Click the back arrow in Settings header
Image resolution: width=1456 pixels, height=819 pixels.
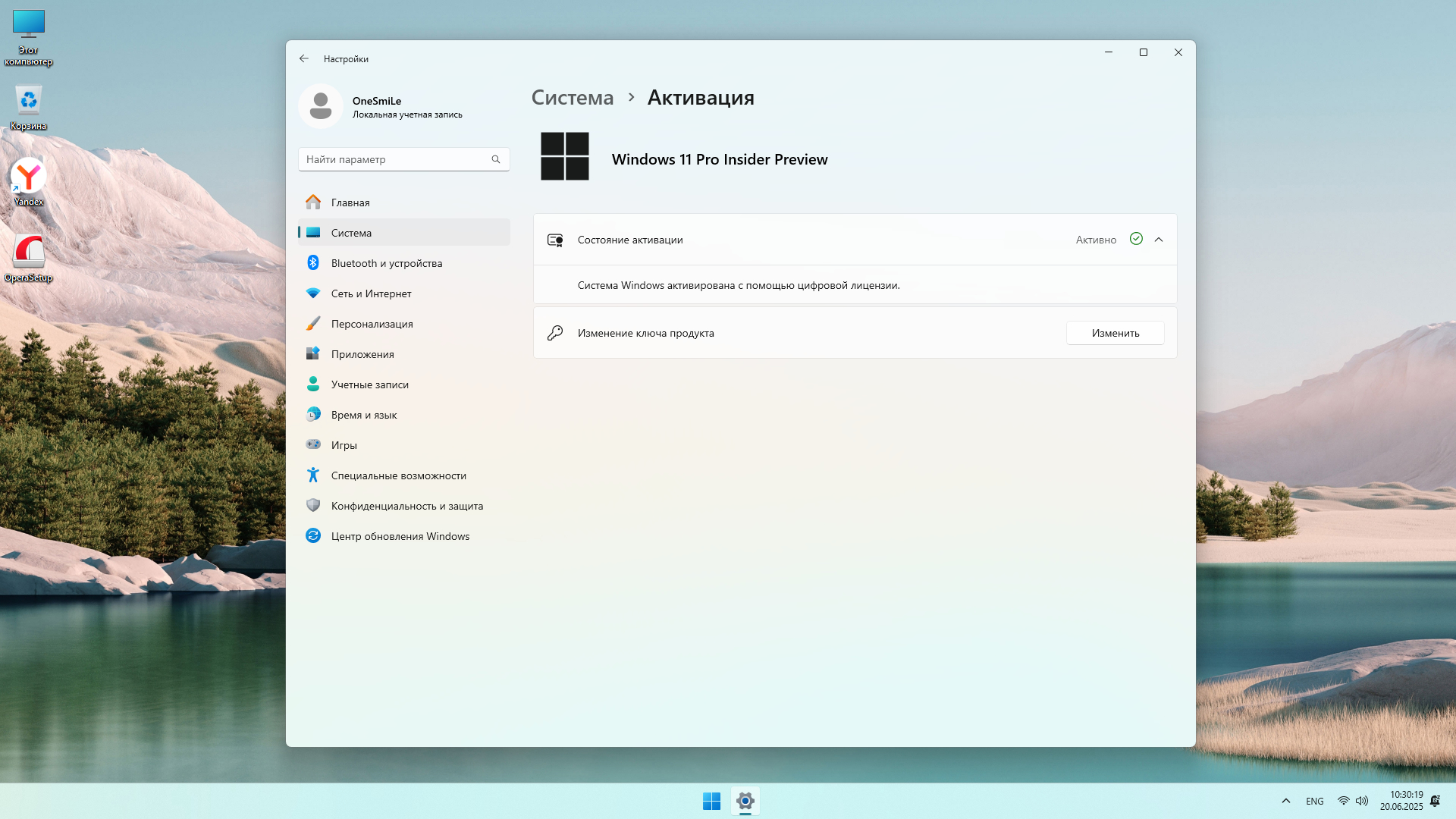304,58
